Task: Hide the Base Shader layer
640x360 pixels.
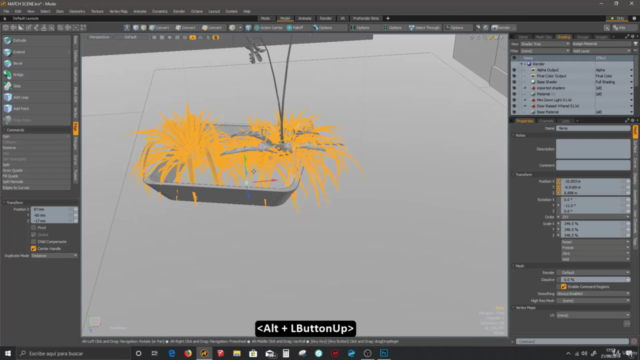Action: coord(514,82)
